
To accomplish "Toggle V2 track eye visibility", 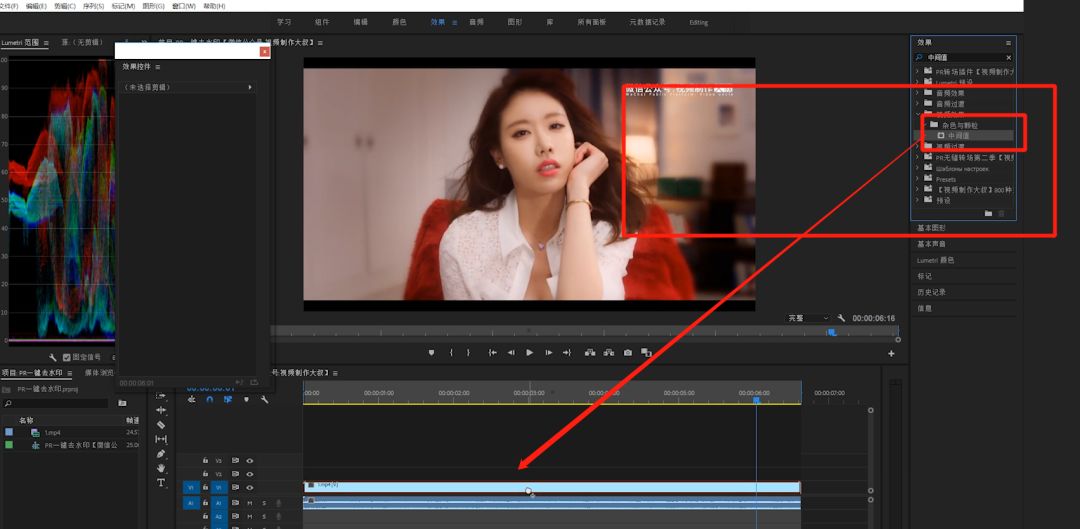I will click(x=249, y=474).
